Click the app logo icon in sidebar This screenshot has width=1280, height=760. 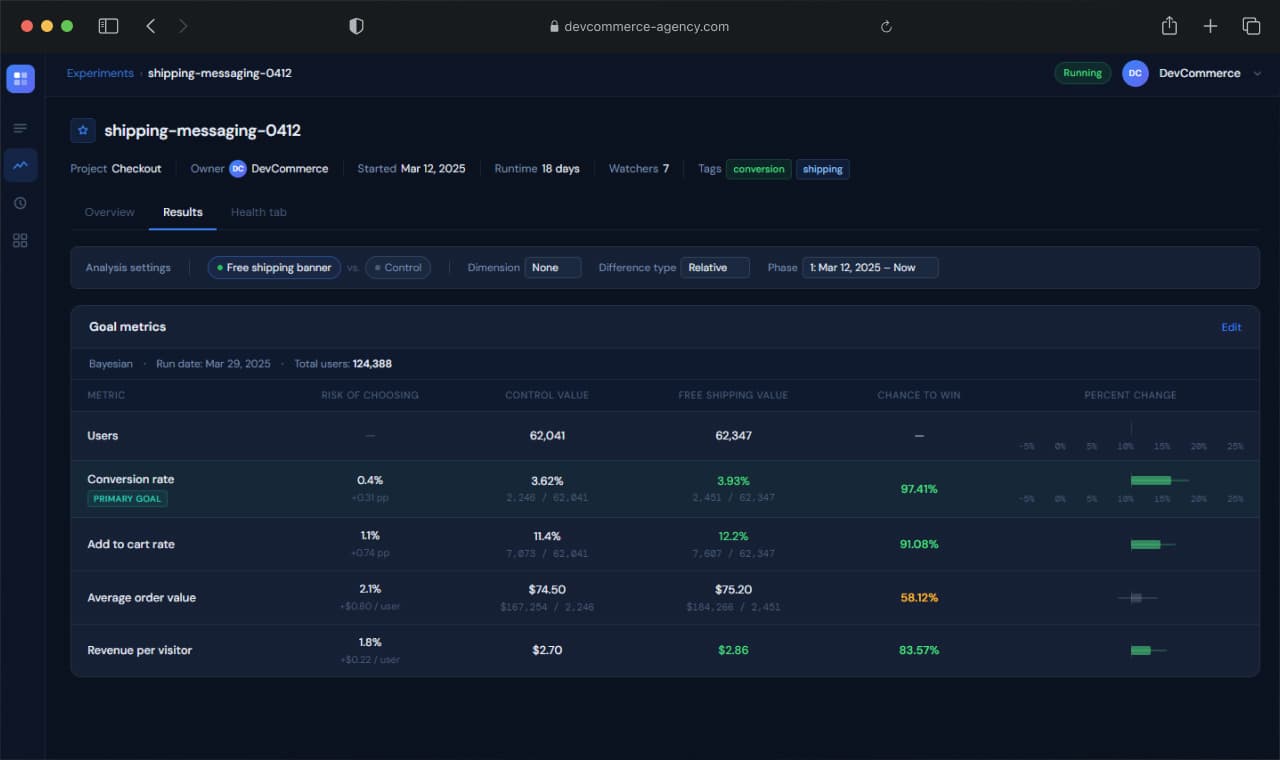[x=20, y=79]
